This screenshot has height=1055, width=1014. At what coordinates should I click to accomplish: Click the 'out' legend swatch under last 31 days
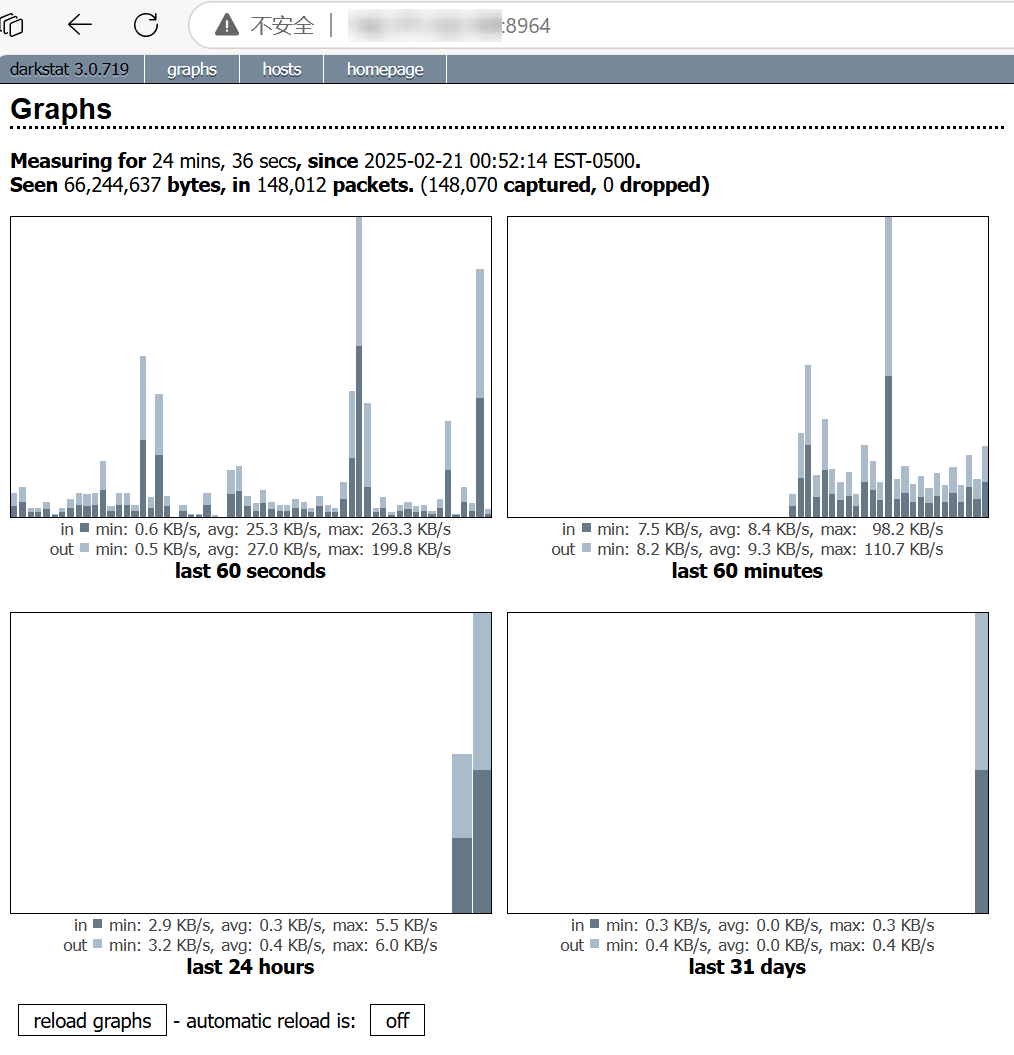[x=594, y=944]
